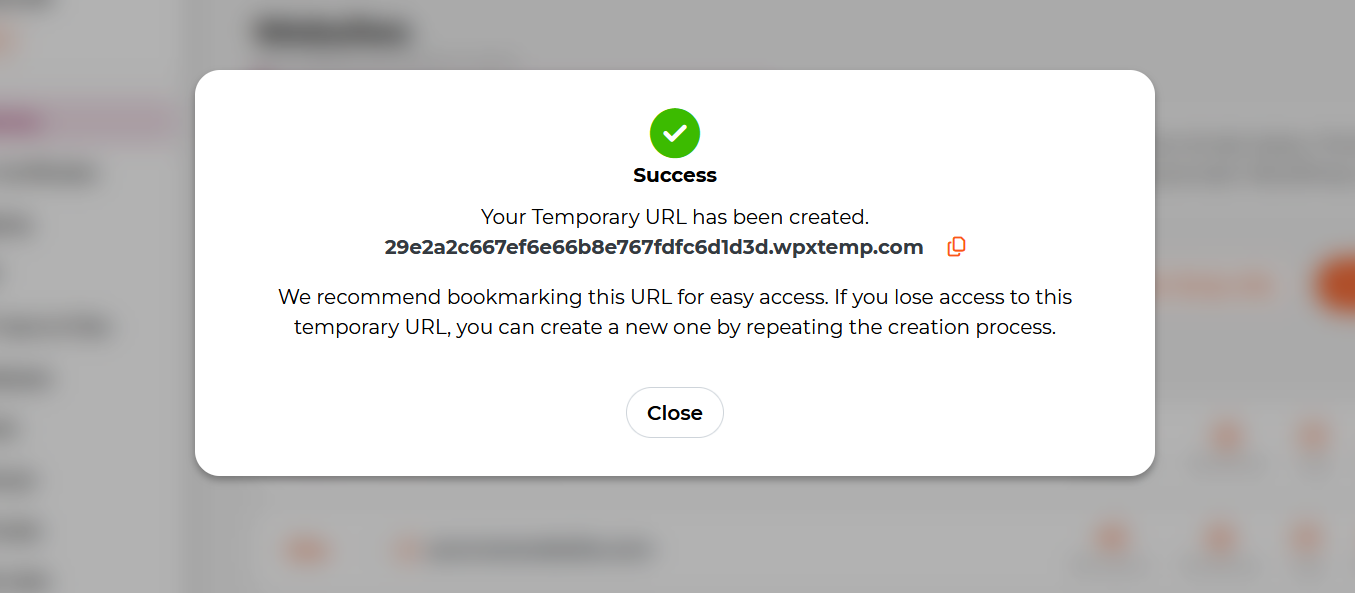Select the pink highlighted sidebar menu item
The width and height of the screenshot is (1355, 593).
(x=85, y=122)
